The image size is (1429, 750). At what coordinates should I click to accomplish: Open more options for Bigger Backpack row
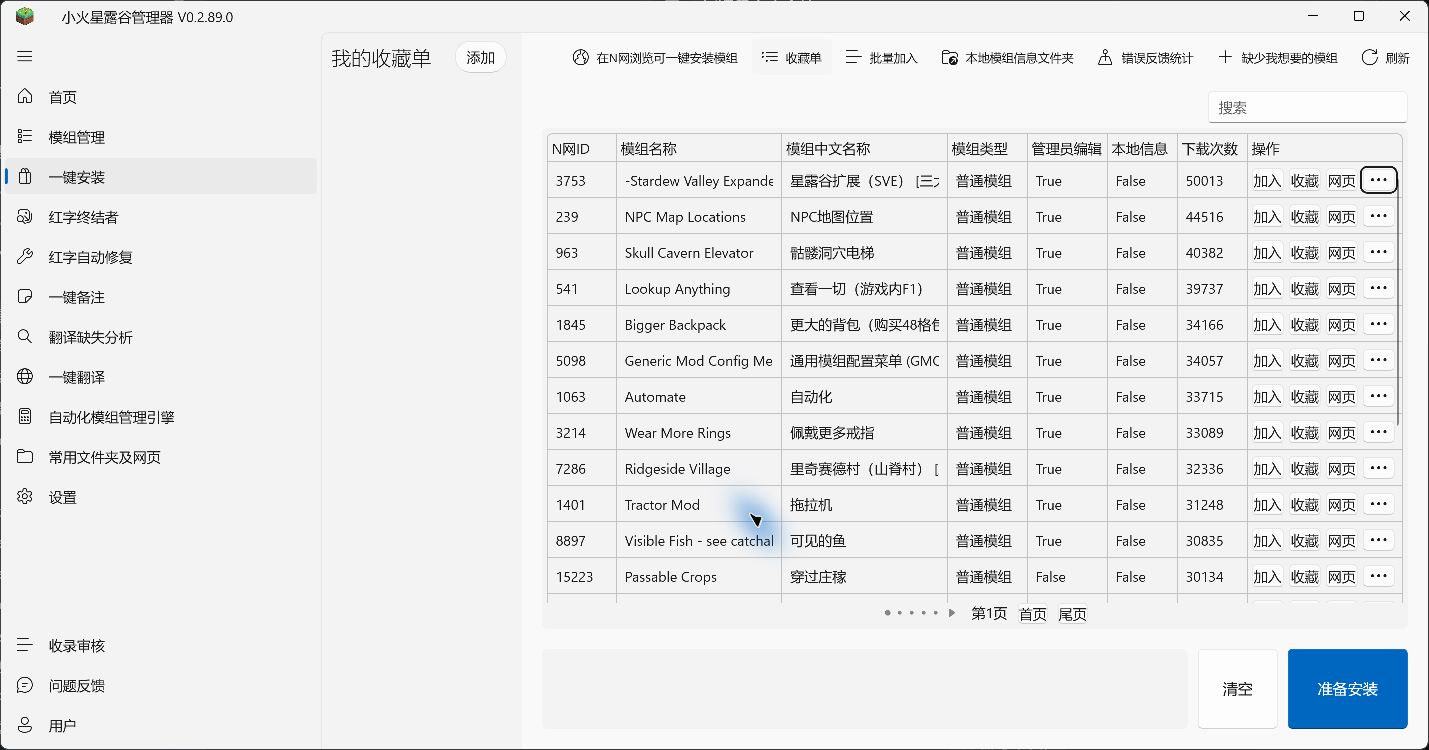pyautogui.click(x=1378, y=324)
